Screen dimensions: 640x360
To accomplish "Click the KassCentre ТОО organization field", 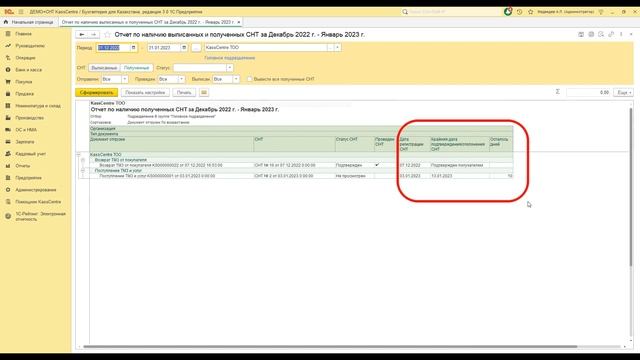I will click(x=266, y=48).
